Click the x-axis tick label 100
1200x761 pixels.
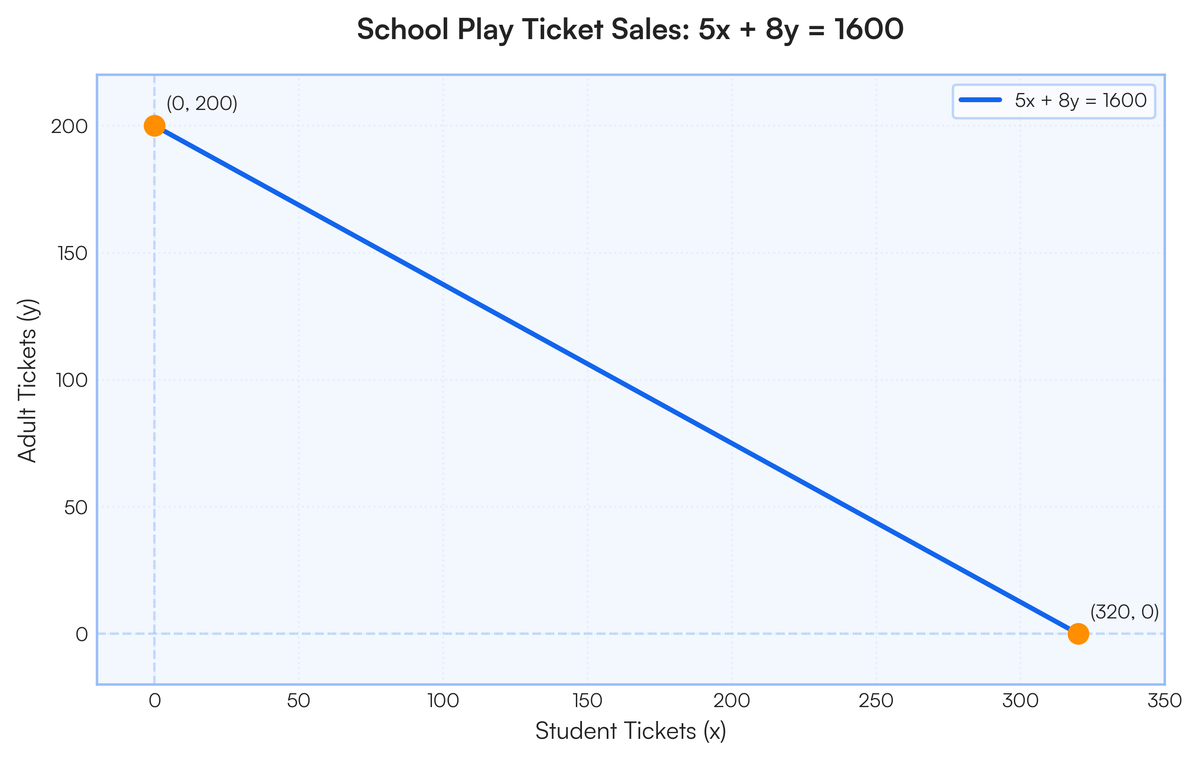442,700
